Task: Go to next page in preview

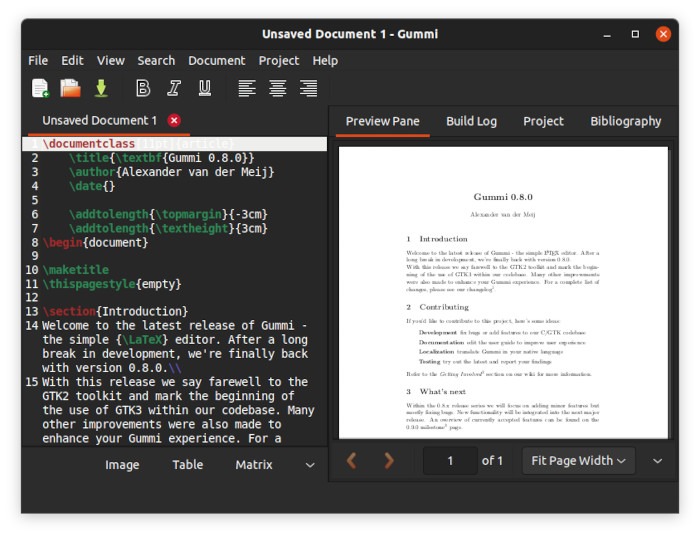Action: (389, 460)
